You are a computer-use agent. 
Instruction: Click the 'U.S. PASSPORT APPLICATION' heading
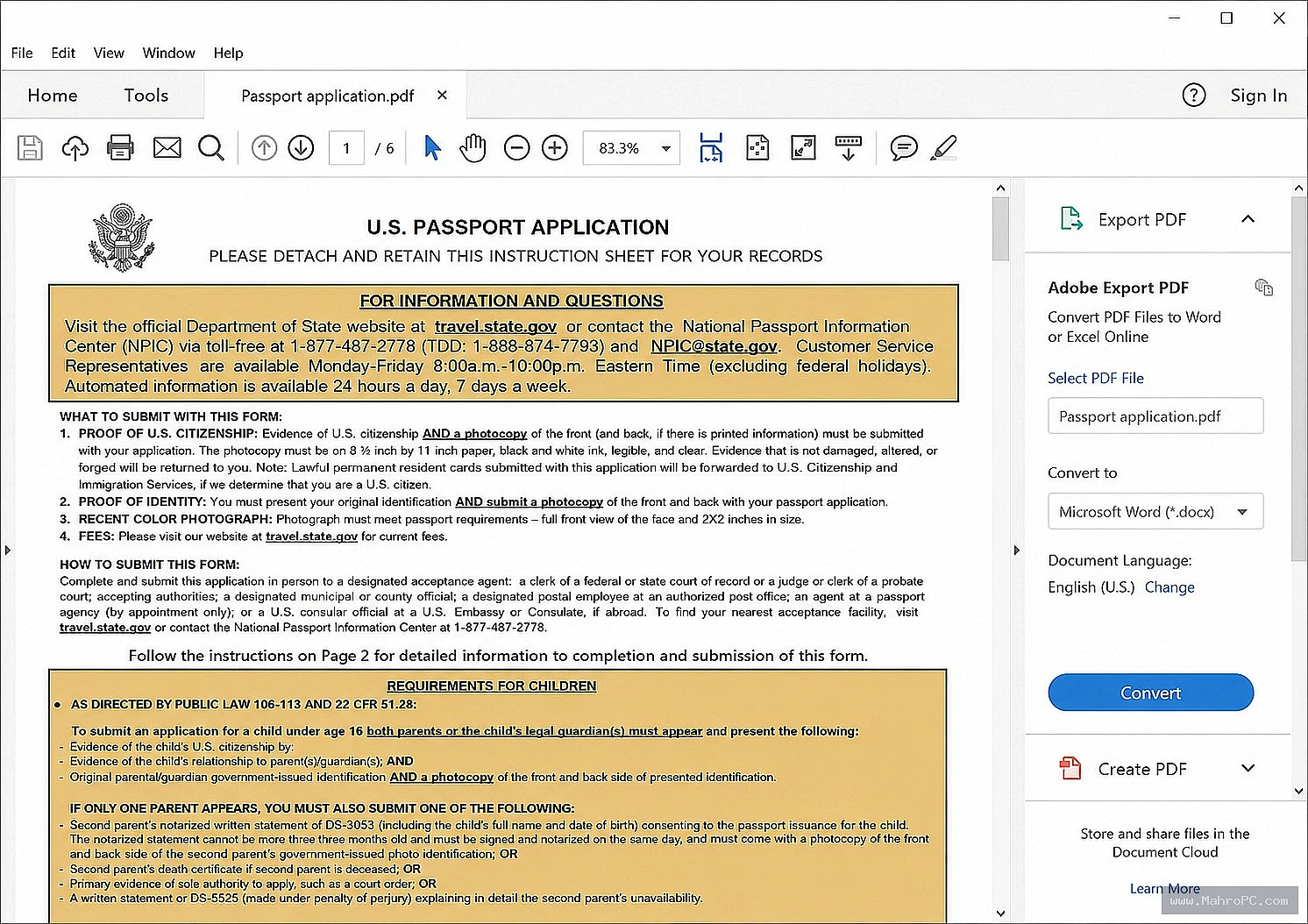tap(517, 227)
